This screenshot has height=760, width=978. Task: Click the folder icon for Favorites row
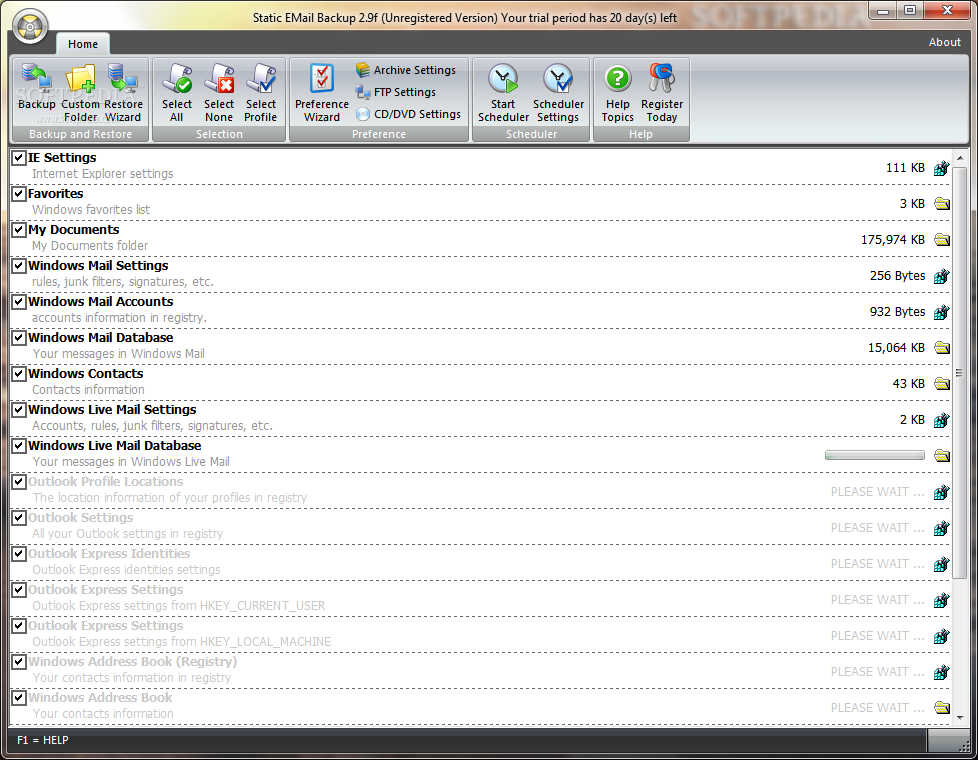(942, 204)
